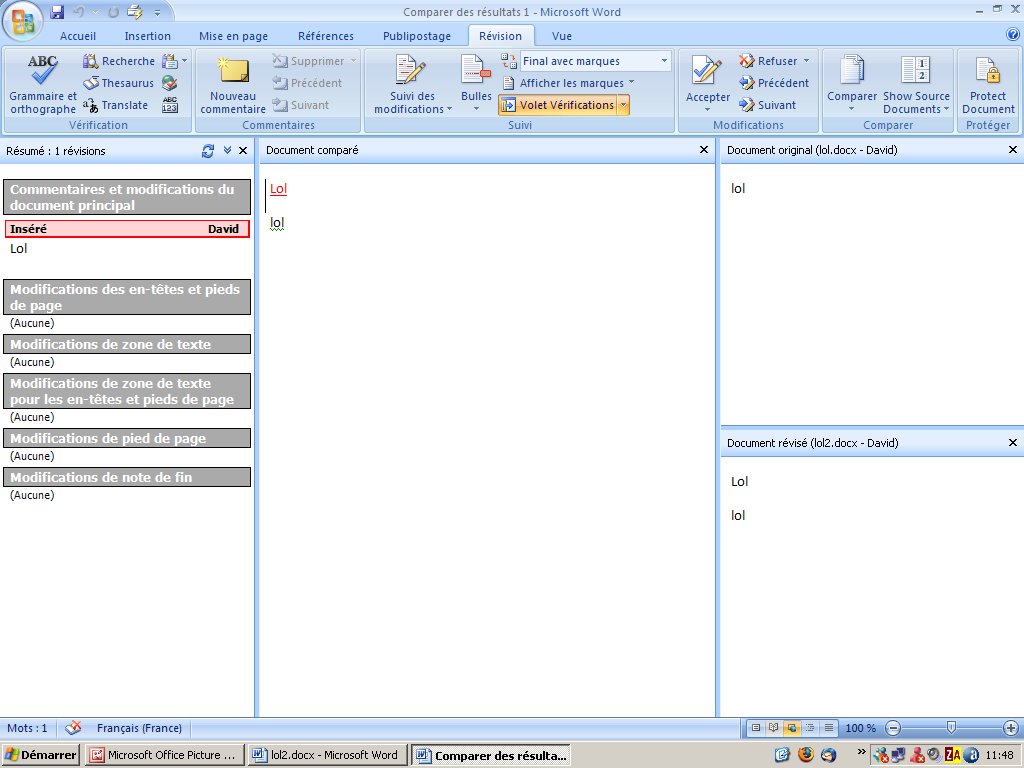Expand the revision summary detail chevrons
Screen dimensions: 1024x768
pos(227,150)
